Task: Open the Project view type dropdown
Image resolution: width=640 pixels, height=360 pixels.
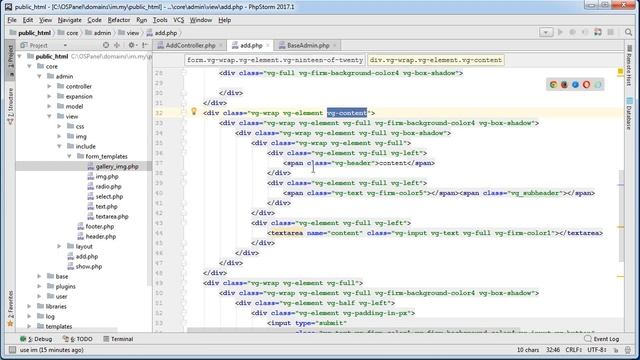Action: [x=65, y=45]
